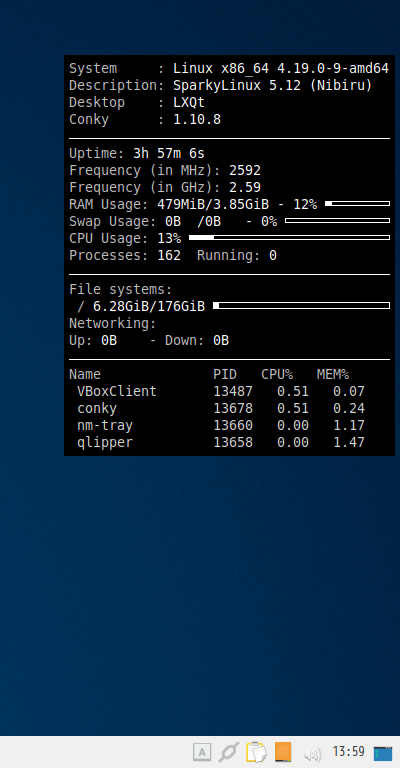
Task: Click the RAM usage progress bar
Action: click(357, 203)
